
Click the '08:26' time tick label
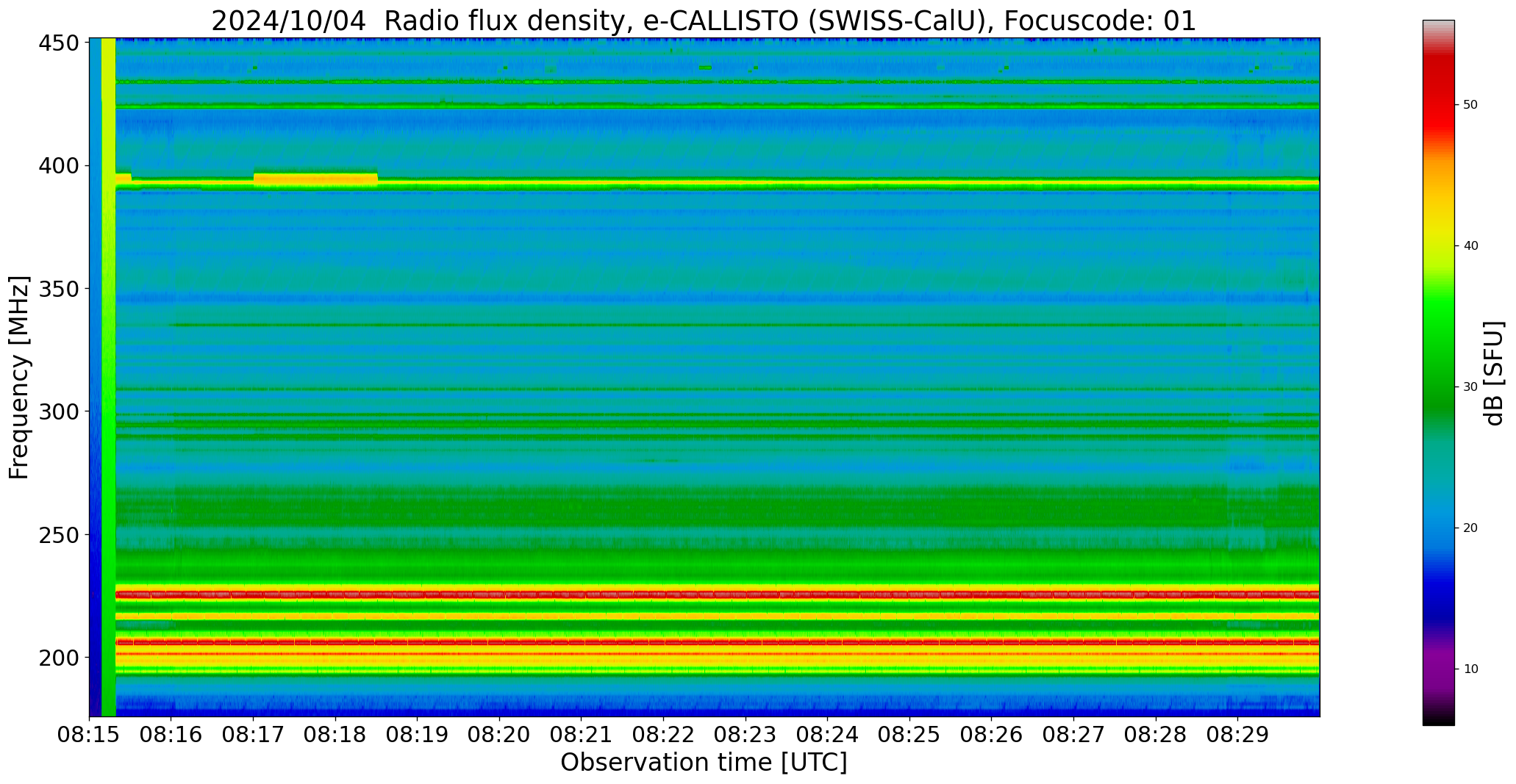[992, 735]
